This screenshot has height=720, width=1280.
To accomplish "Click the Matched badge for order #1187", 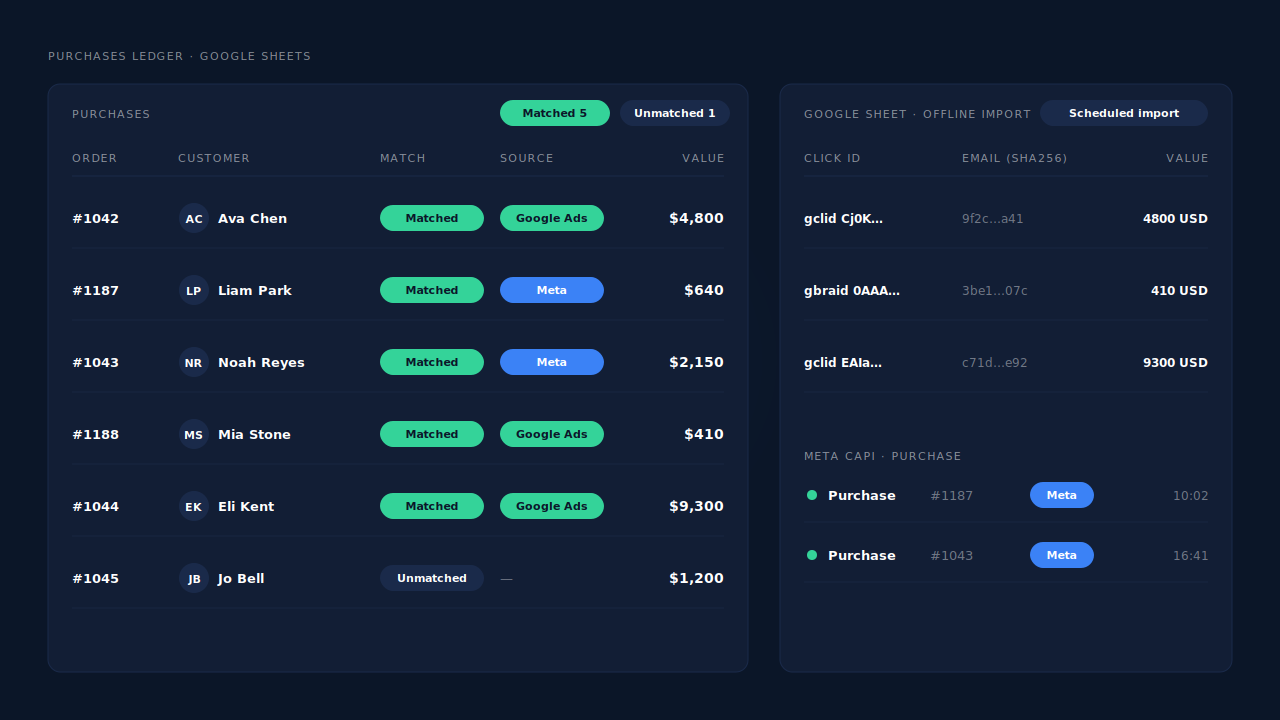I will [432, 290].
